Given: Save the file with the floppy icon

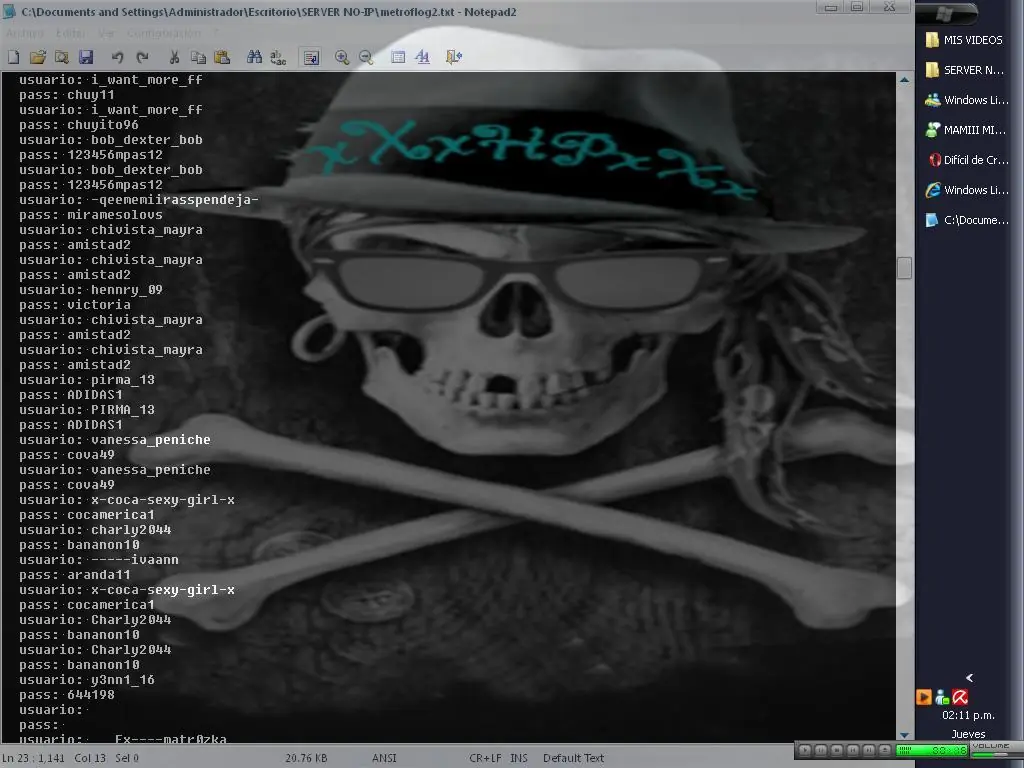Looking at the screenshot, I should coord(86,57).
